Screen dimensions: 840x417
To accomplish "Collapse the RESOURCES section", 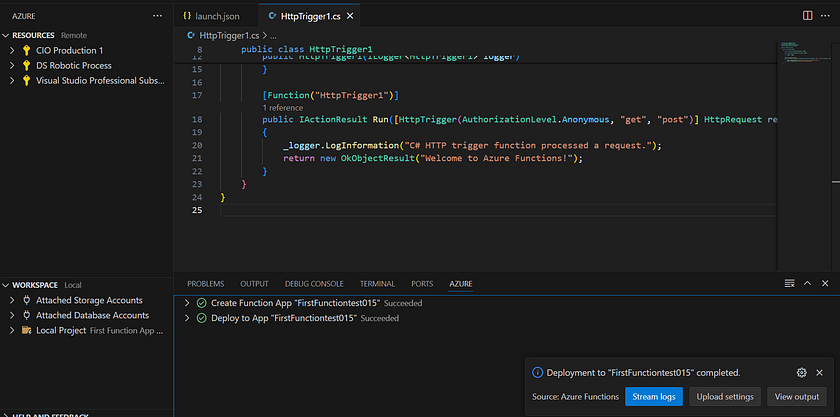I will click(x=6, y=35).
